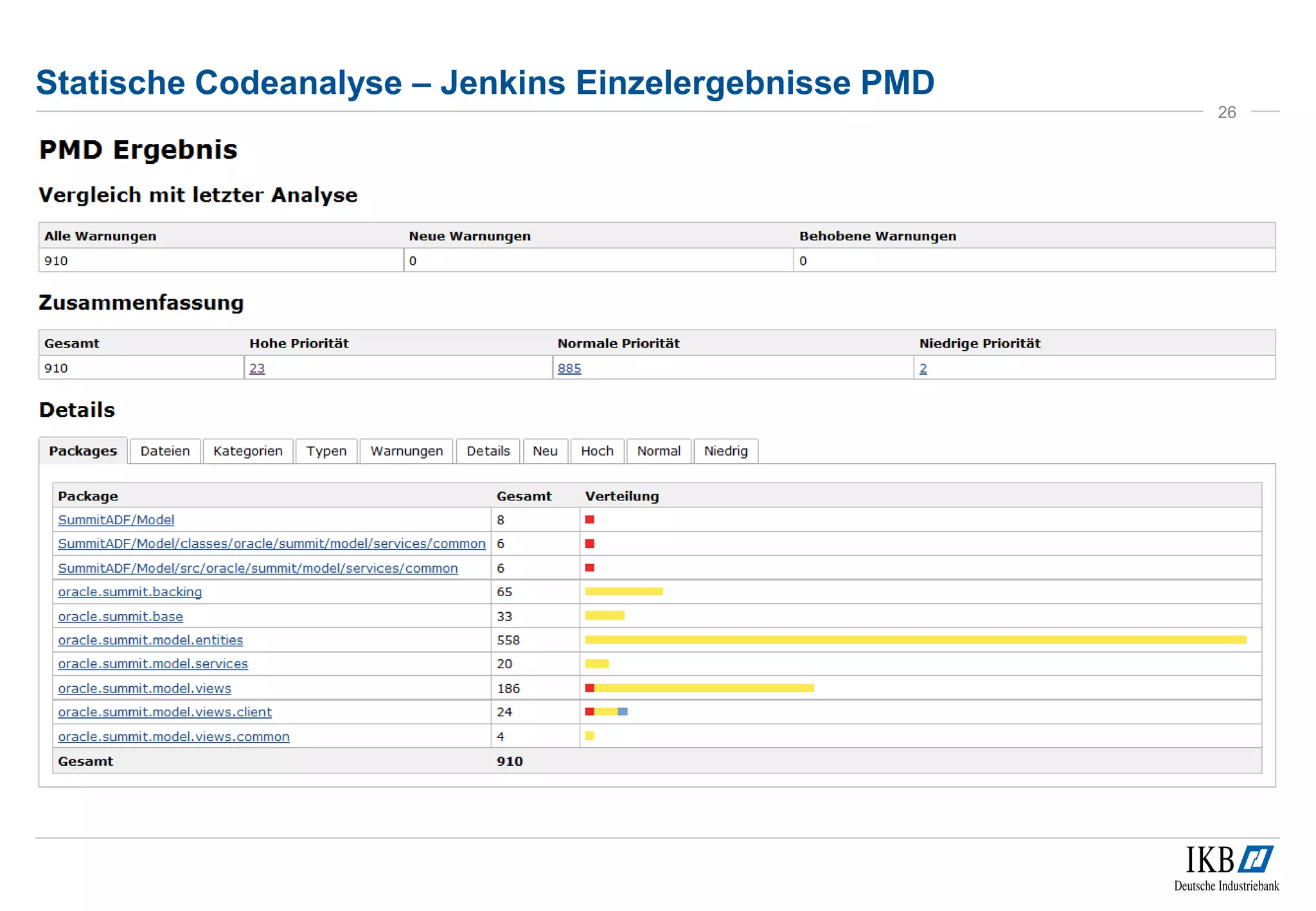Click the 186 total for model.views
The image size is (1316, 911).
508,688
